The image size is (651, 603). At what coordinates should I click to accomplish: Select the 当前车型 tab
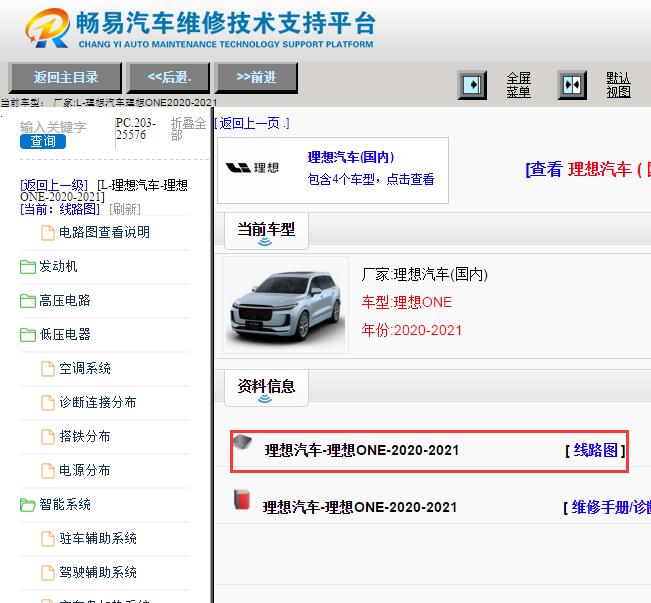[x=266, y=231]
